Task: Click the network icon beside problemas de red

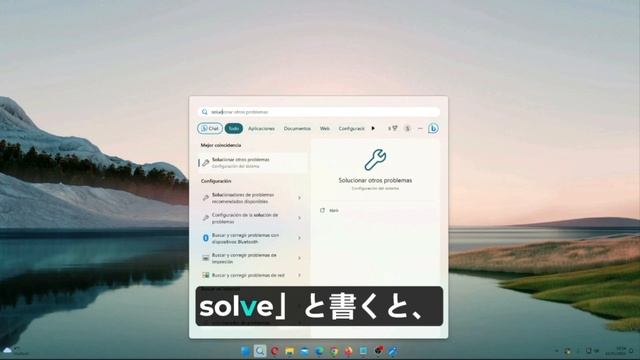Action: tap(206, 276)
